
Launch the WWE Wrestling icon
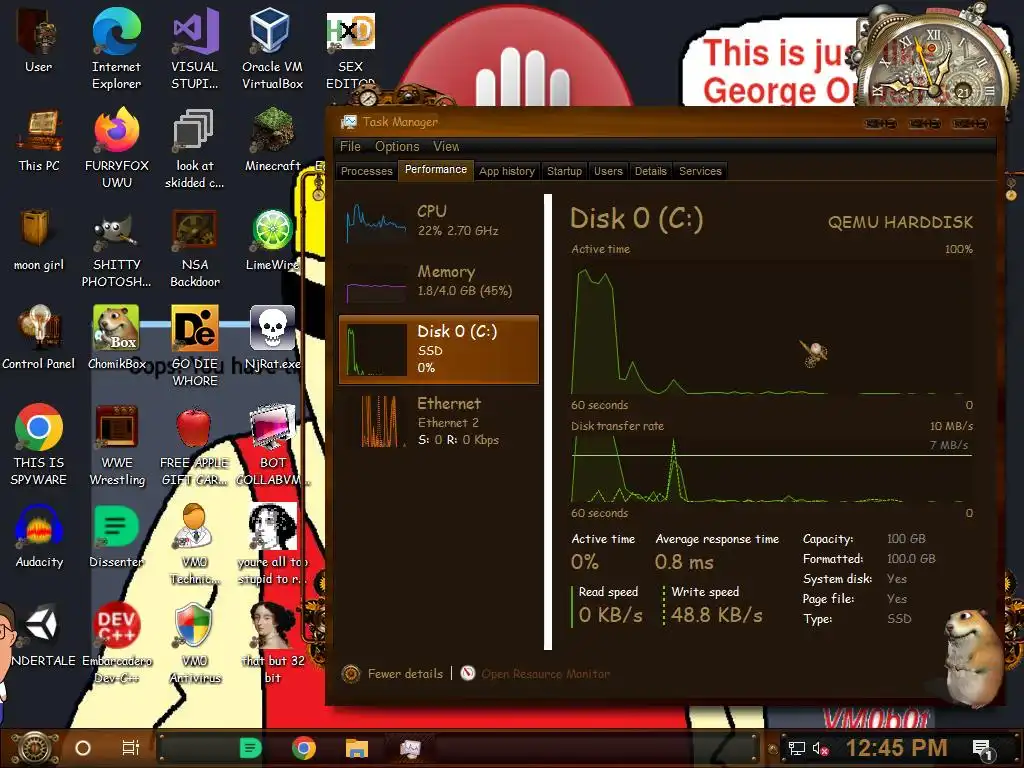[117, 445]
